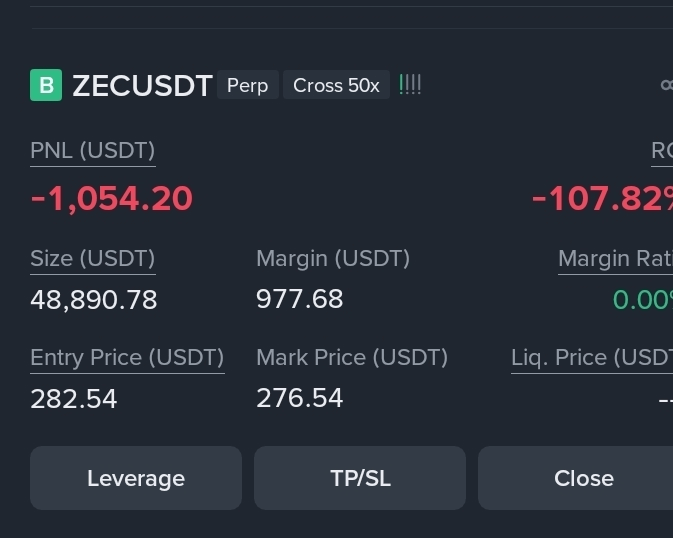
Task: Open the Cross 50x margin mode tag
Action: pos(336,85)
